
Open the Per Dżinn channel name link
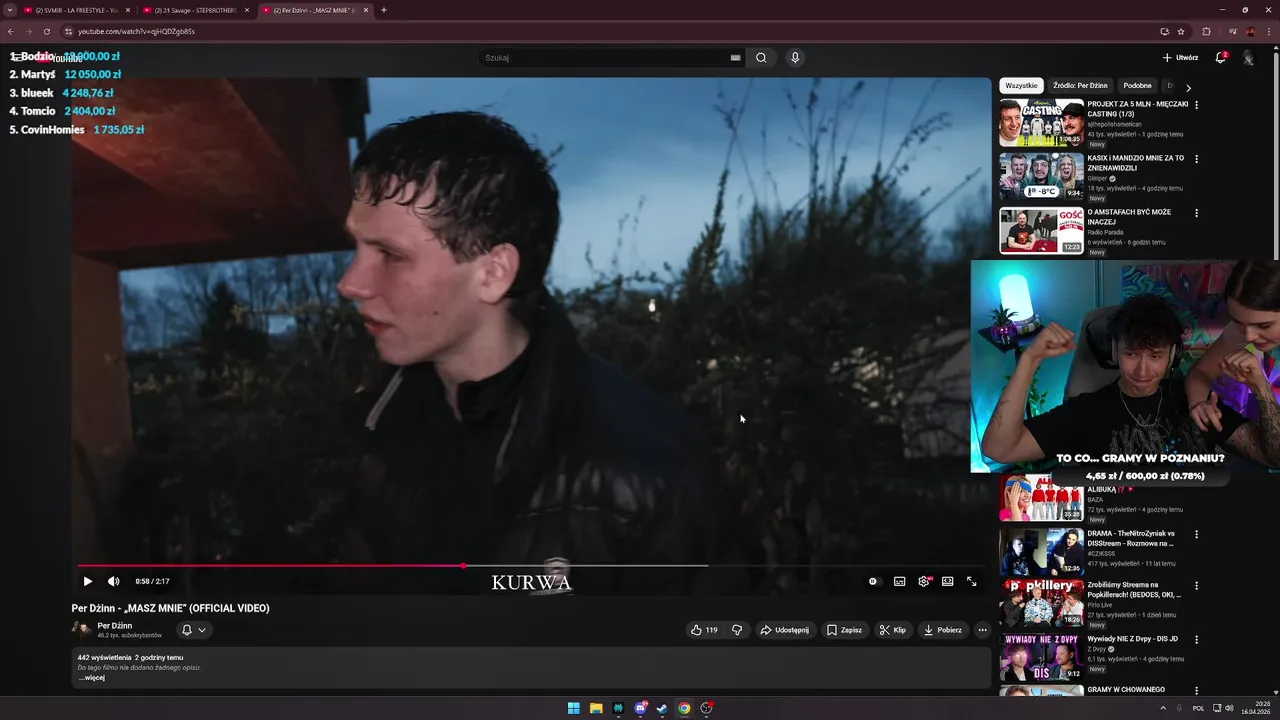click(x=115, y=625)
